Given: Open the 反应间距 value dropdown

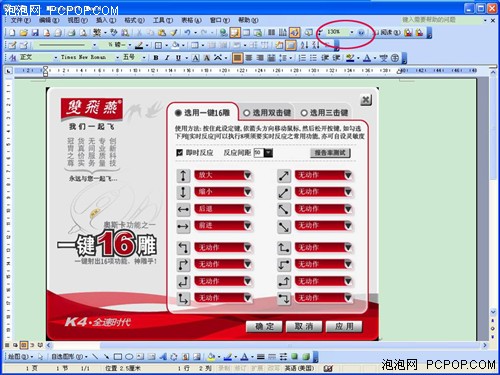Looking at the screenshot, I should coord(268,153).
